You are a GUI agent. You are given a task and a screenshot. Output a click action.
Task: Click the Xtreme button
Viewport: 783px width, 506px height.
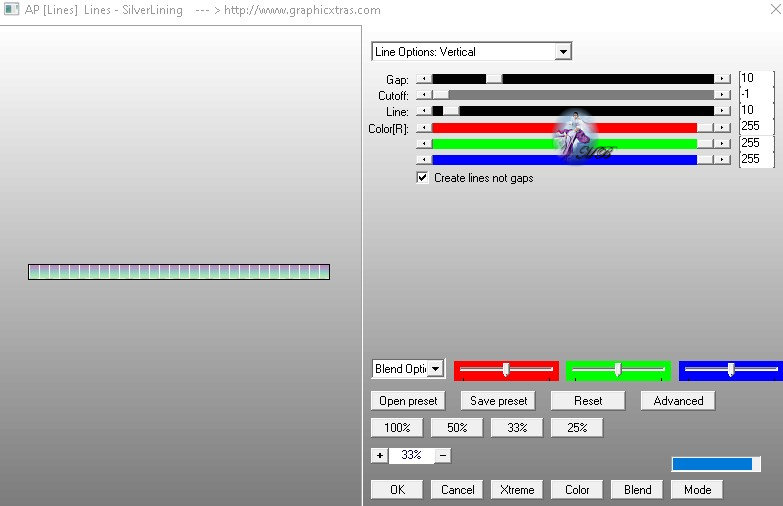pos(517,490)
